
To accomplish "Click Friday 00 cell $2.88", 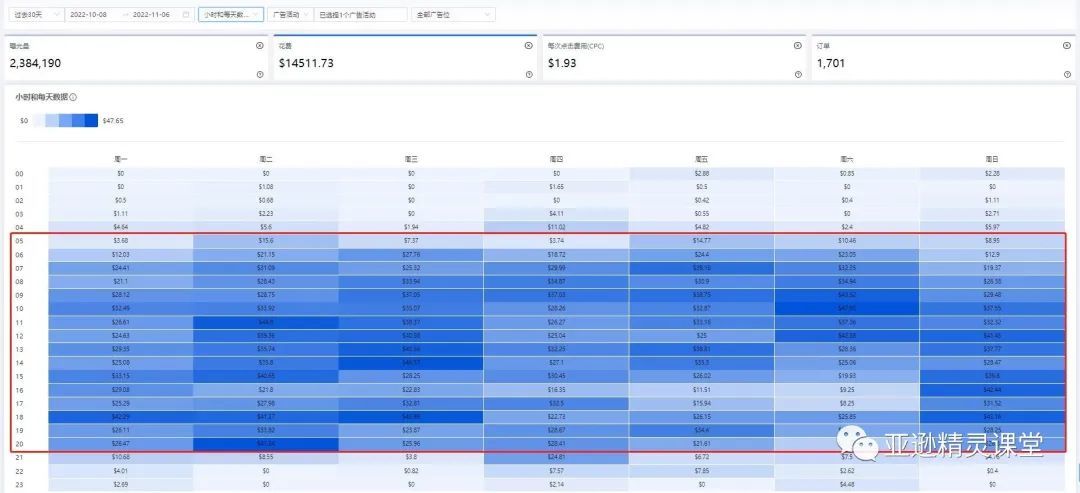I will pyautogui.click(x=701, y=174).
